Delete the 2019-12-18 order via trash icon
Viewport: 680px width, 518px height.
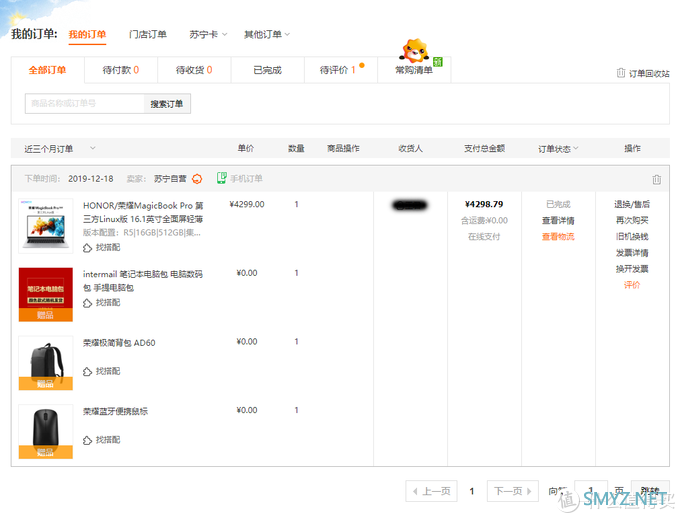(657, 179)
